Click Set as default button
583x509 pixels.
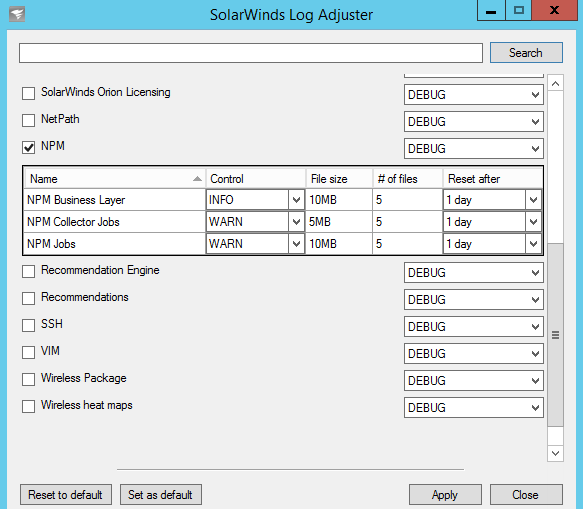point(161,495)
